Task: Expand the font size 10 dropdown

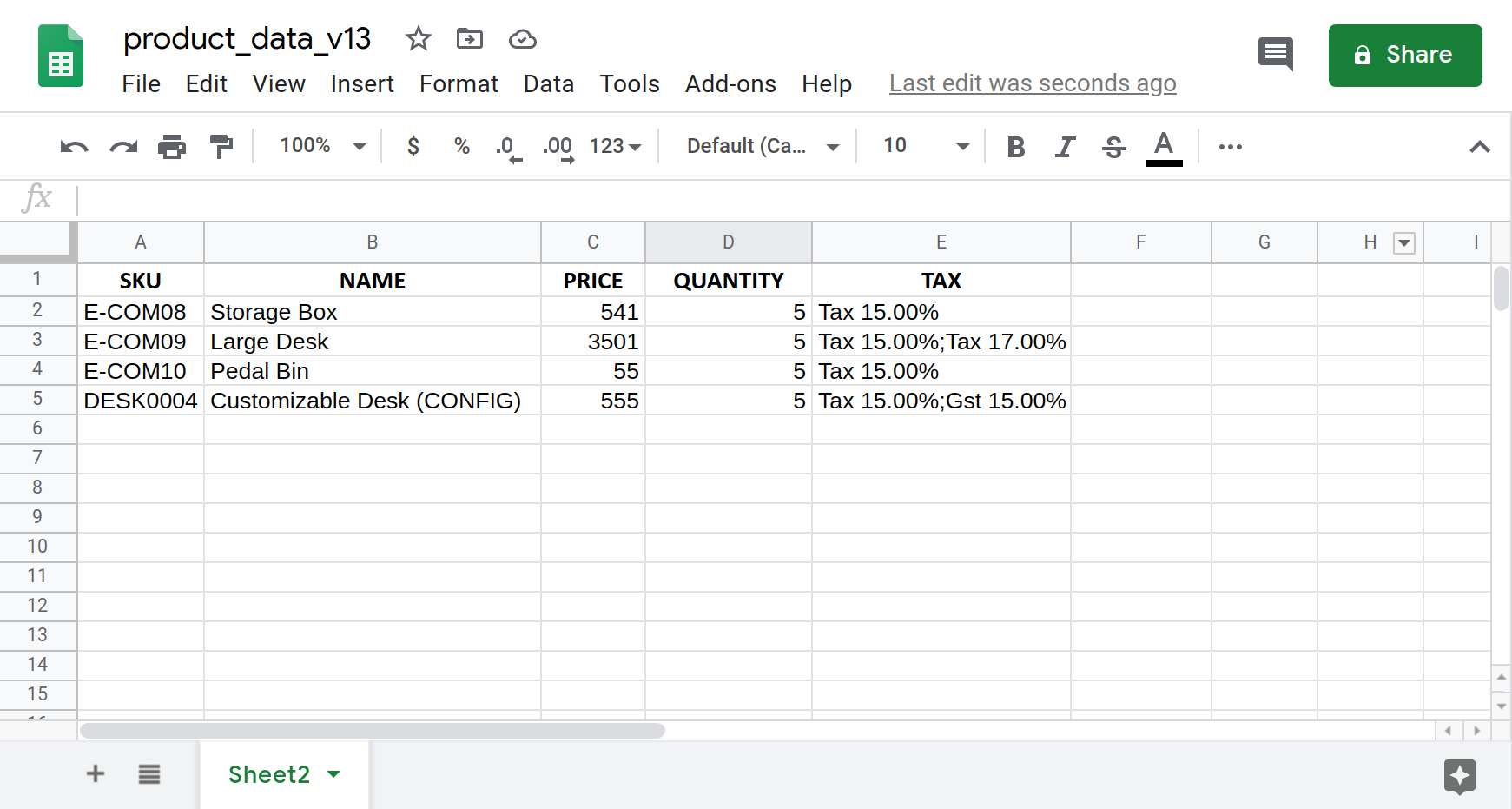Action: point(926,146)
